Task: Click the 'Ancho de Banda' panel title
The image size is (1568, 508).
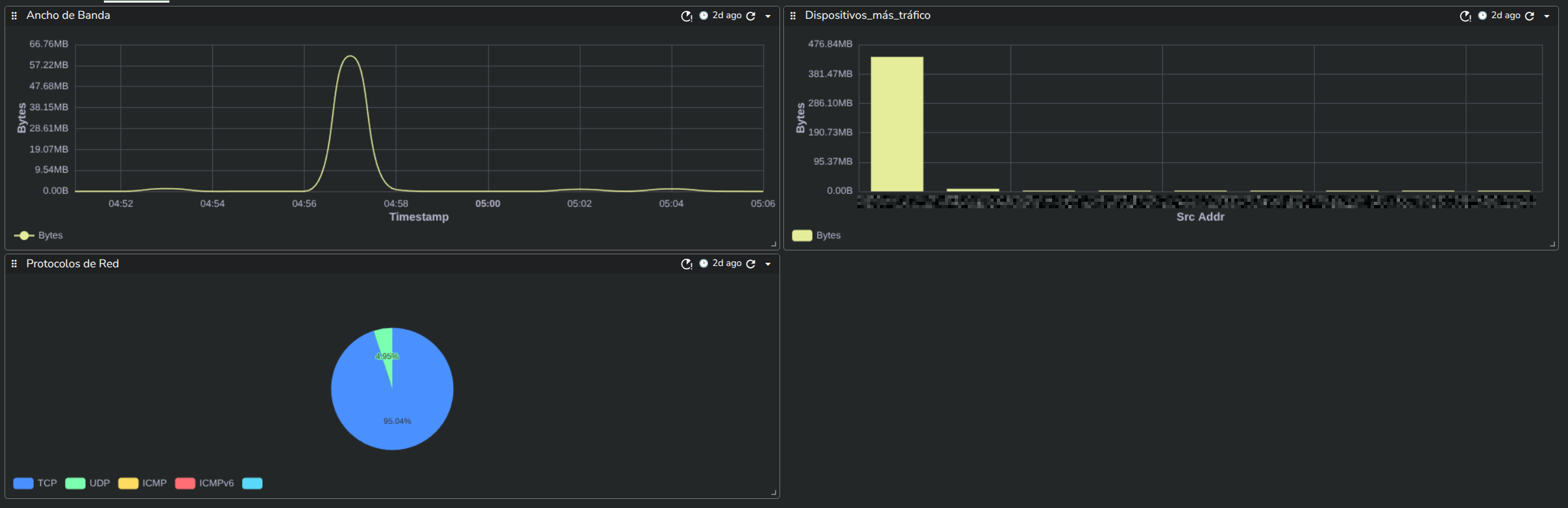Action: 68,16
